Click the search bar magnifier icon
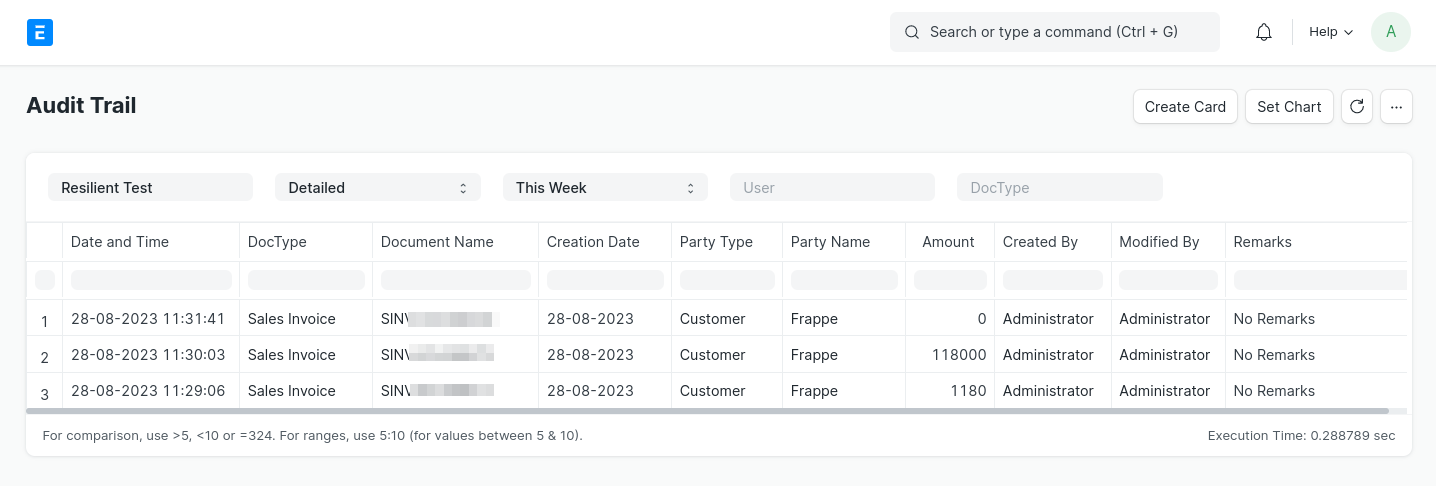 912,32
